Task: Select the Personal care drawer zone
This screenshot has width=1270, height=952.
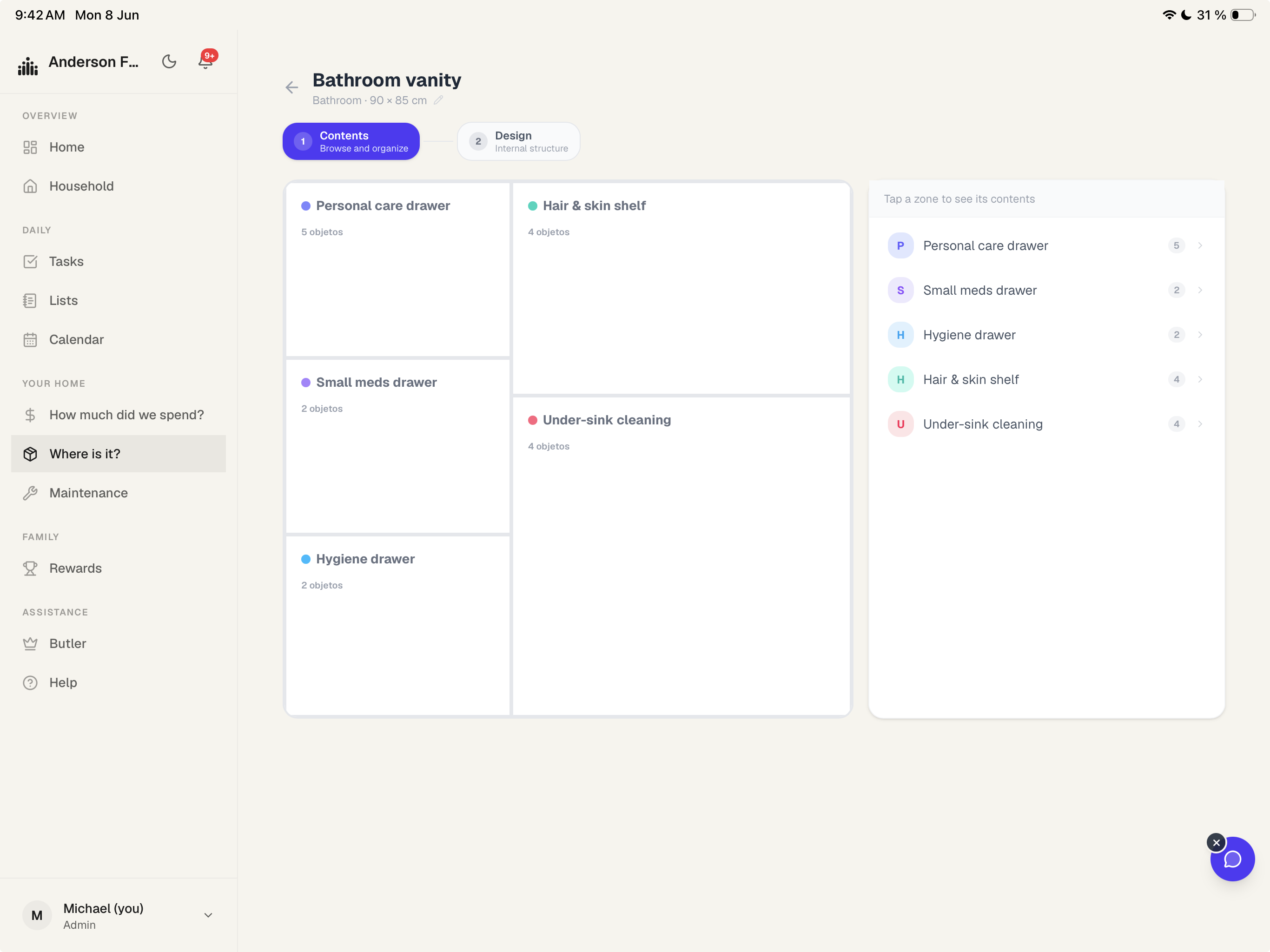Action: tap(398, 269)
